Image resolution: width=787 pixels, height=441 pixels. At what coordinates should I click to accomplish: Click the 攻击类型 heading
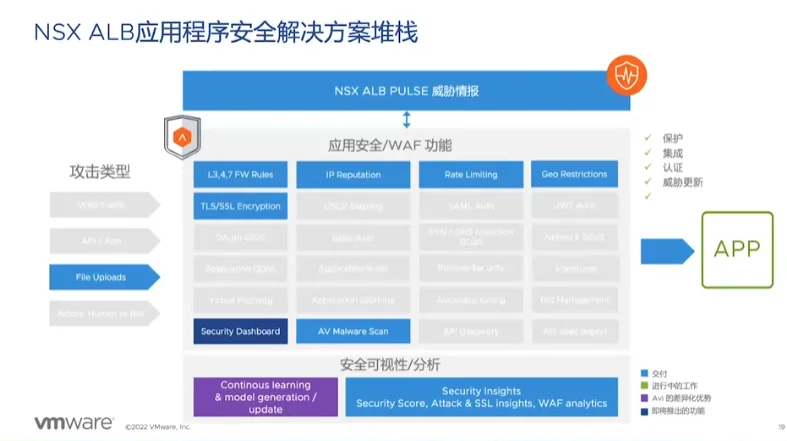click(x=99, y=172)
